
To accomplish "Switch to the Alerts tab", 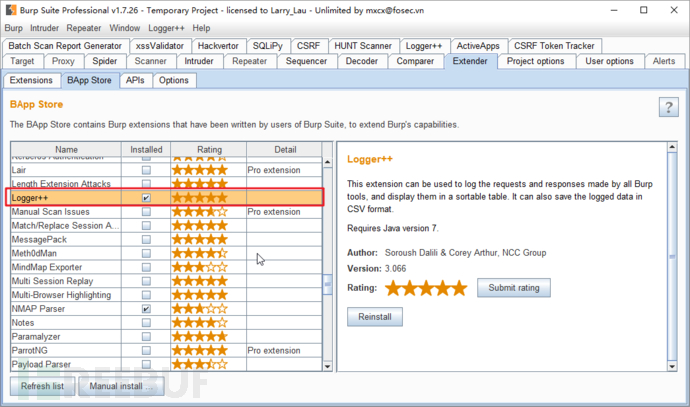I will 664,61.
